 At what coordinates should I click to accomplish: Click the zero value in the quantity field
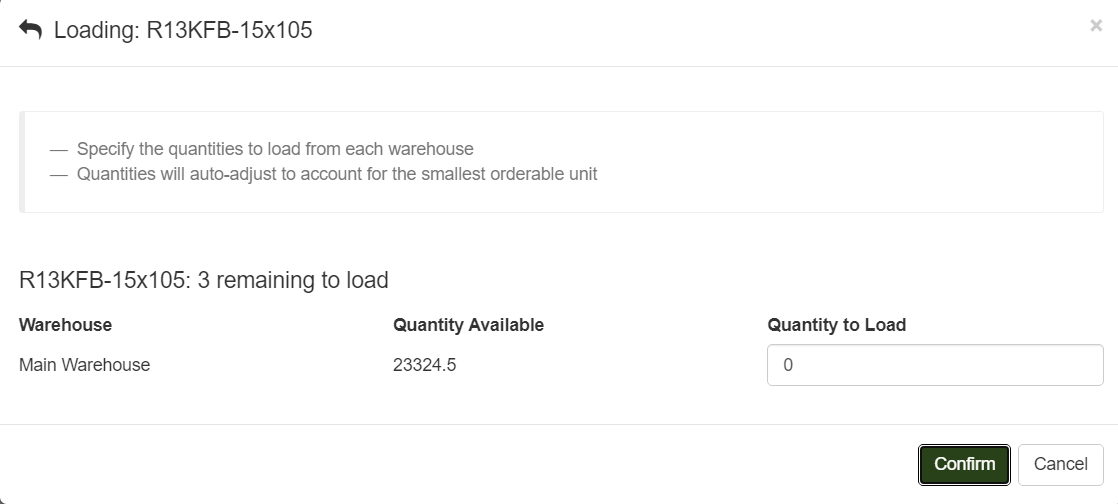[788, 365]
